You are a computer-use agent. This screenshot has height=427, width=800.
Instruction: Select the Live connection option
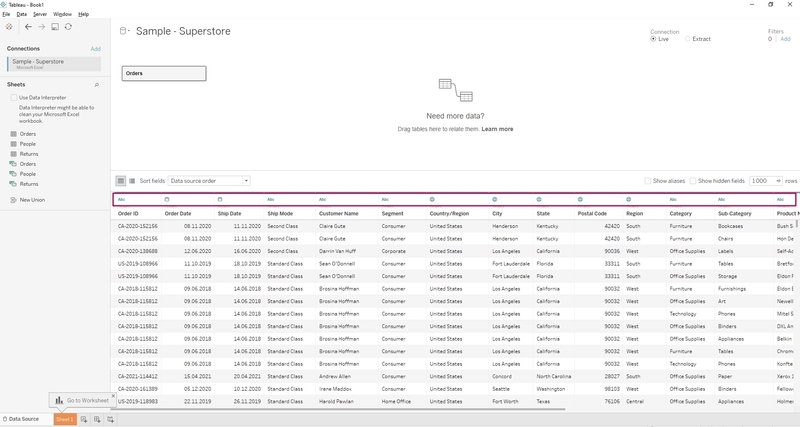point(653,39)
